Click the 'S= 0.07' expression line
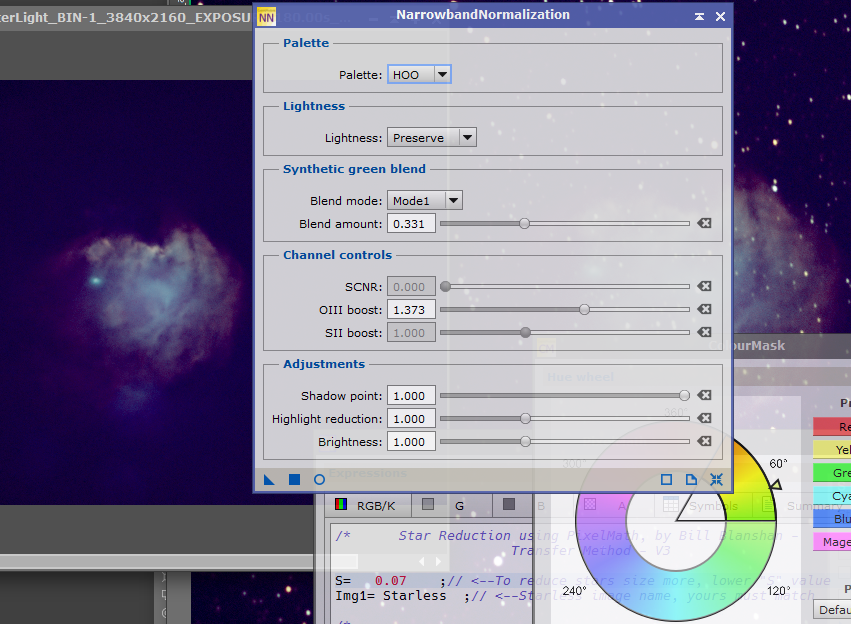 click(x=371, y=581)
